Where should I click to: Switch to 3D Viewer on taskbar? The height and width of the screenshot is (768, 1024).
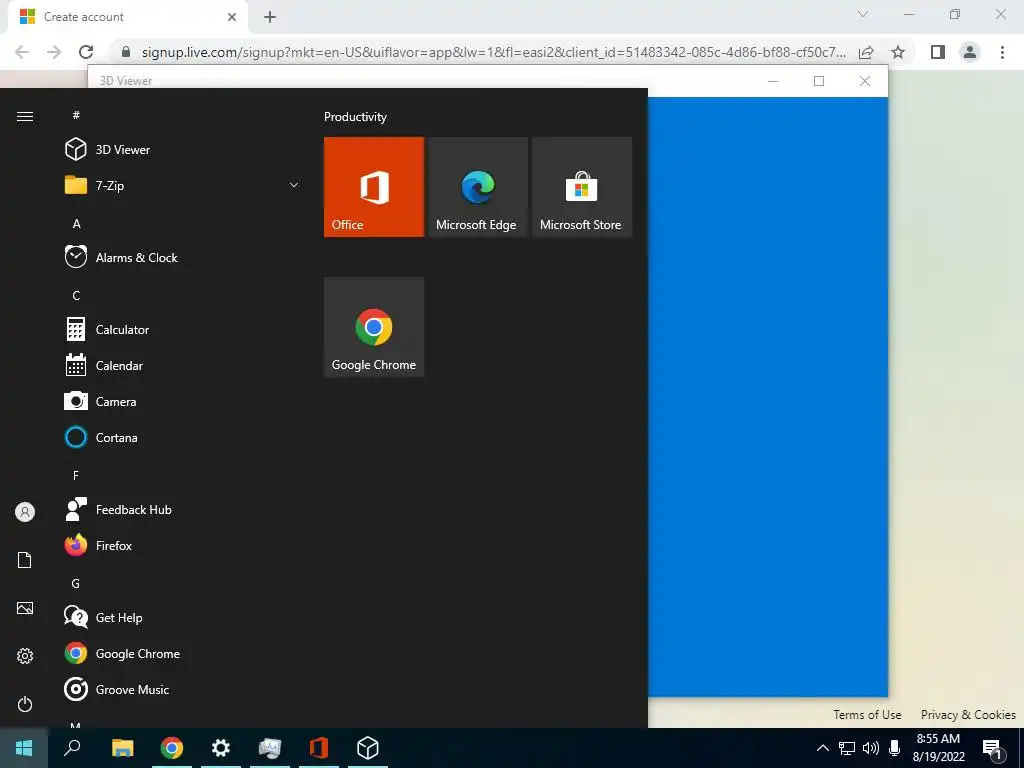(368, 748)
